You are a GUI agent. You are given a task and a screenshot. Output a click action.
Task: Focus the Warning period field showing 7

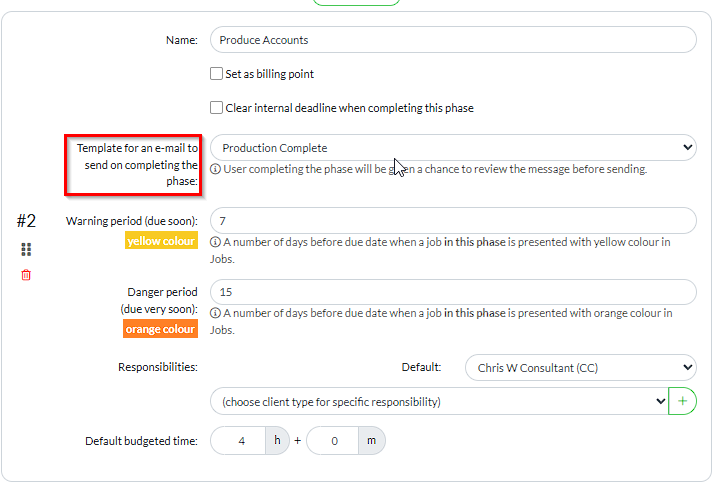[453, 220]
